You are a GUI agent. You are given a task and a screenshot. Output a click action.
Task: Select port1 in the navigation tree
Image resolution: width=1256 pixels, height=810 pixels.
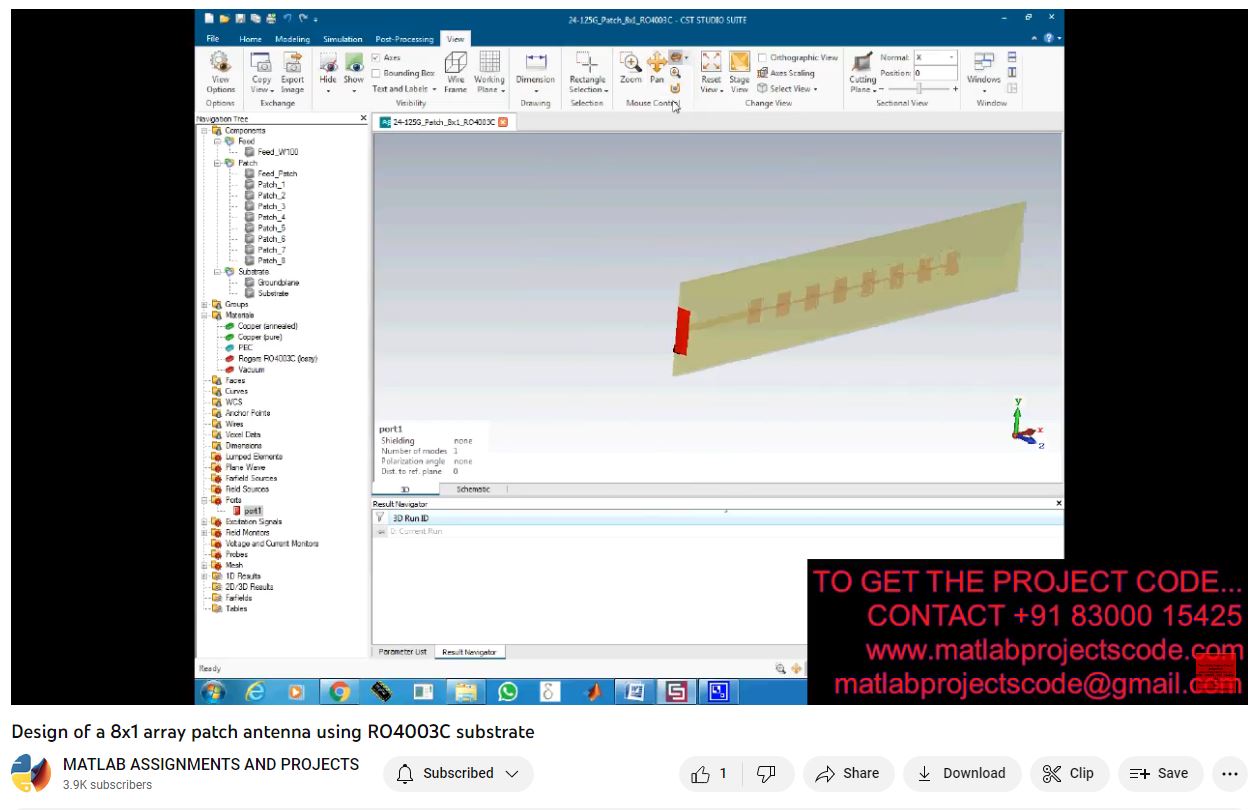tap(253, 511)
